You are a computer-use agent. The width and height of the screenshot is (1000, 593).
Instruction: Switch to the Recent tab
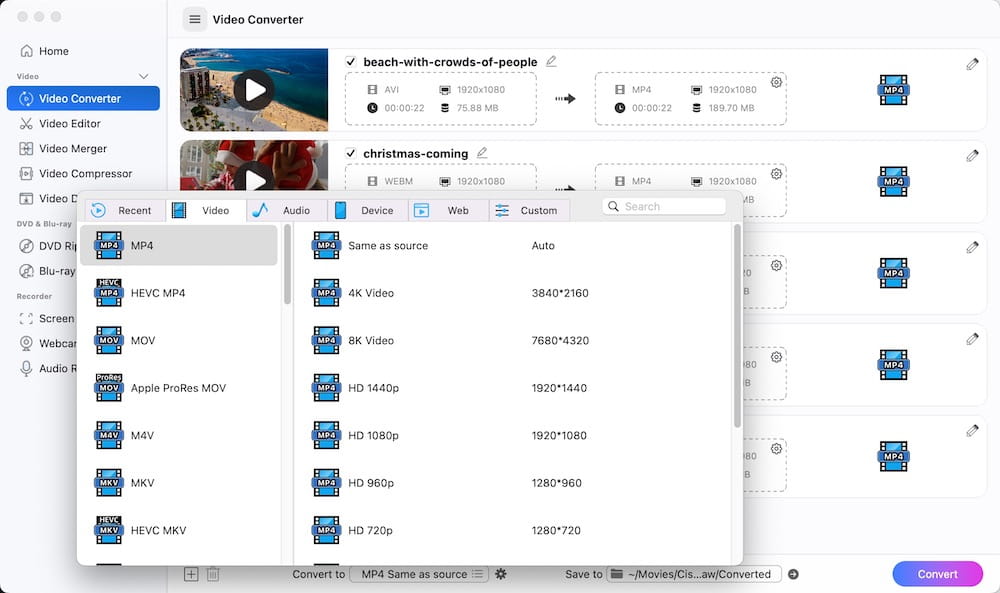tap(125, 210)
